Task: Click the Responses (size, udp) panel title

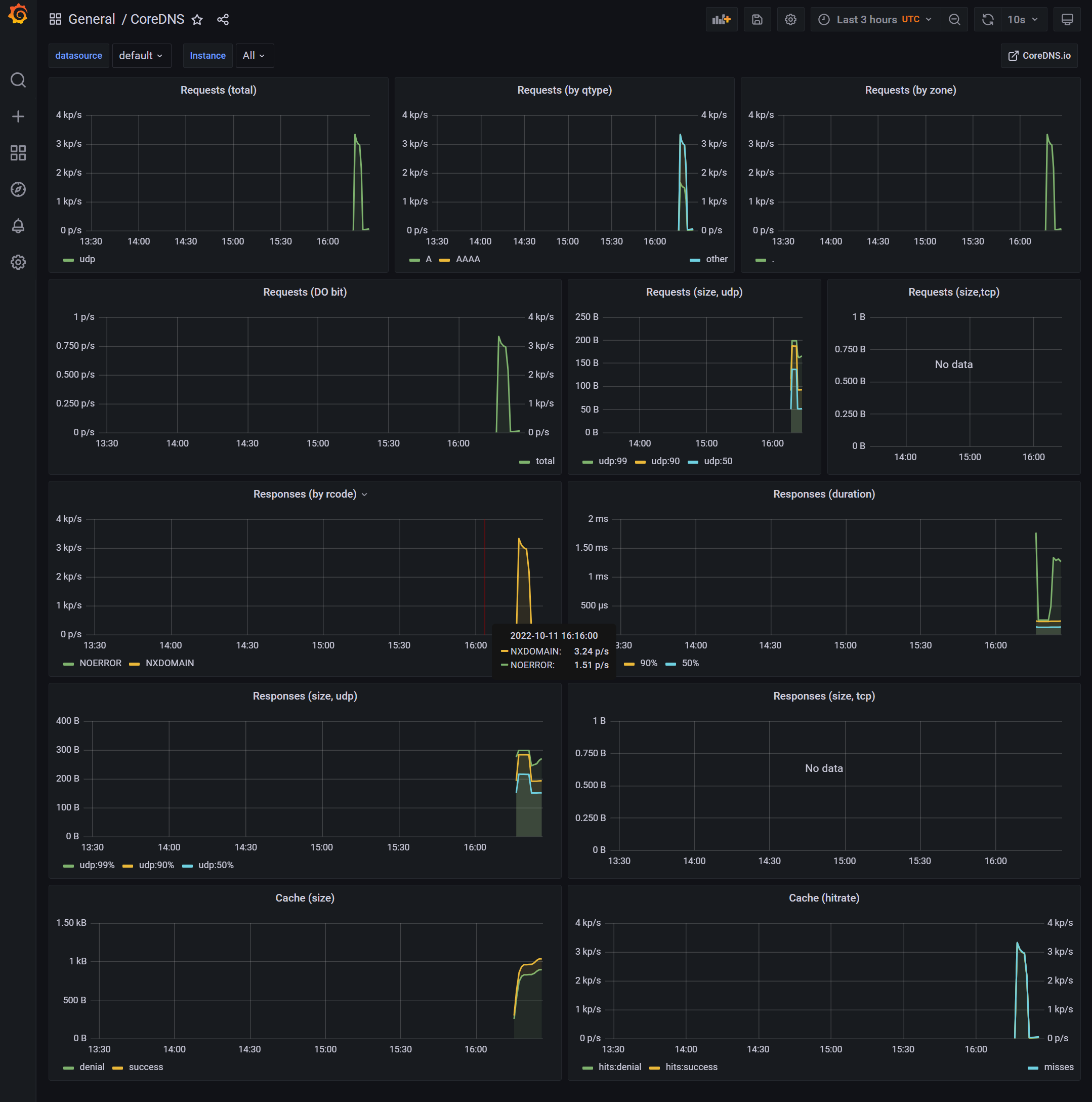Action: (x=305, y=696)
